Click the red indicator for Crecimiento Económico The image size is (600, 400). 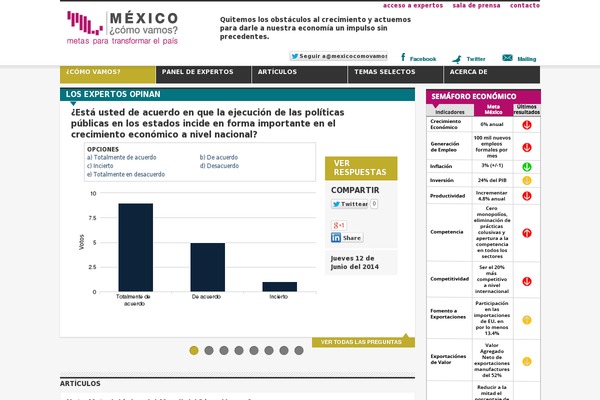[527, 124]
